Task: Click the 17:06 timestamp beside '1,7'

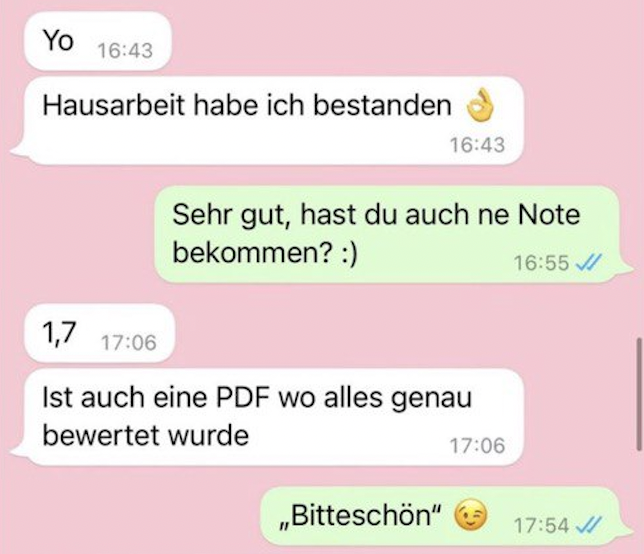Action: (x=129, y=343)
